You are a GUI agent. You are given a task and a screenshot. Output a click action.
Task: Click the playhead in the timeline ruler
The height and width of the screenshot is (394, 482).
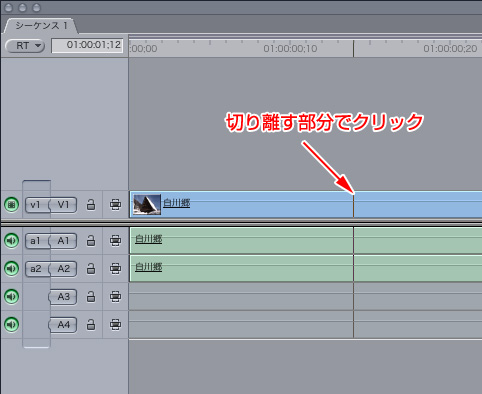pos(354,49)
